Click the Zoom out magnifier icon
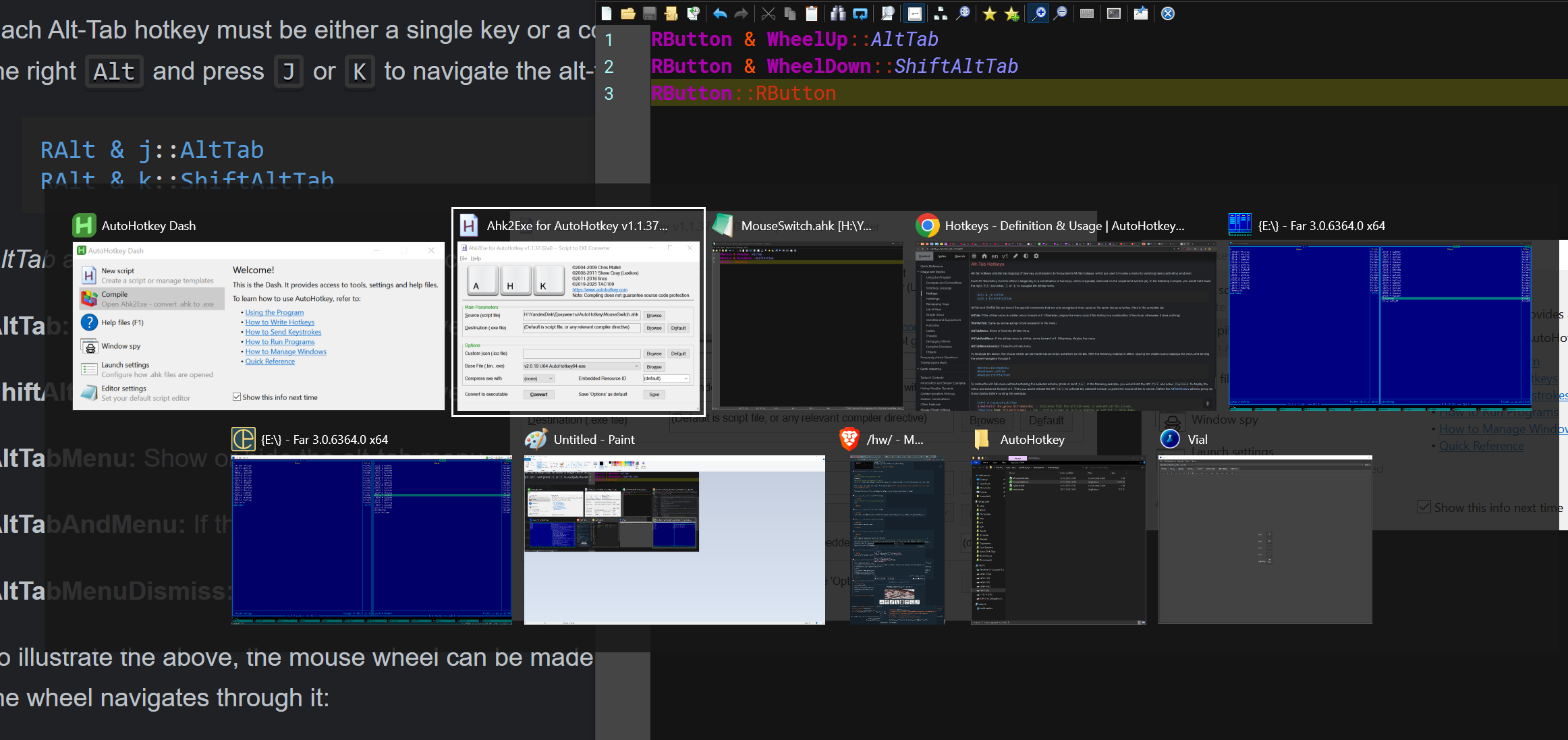The width and height of the screenshot is (1568, 740). pos(1061,13)
